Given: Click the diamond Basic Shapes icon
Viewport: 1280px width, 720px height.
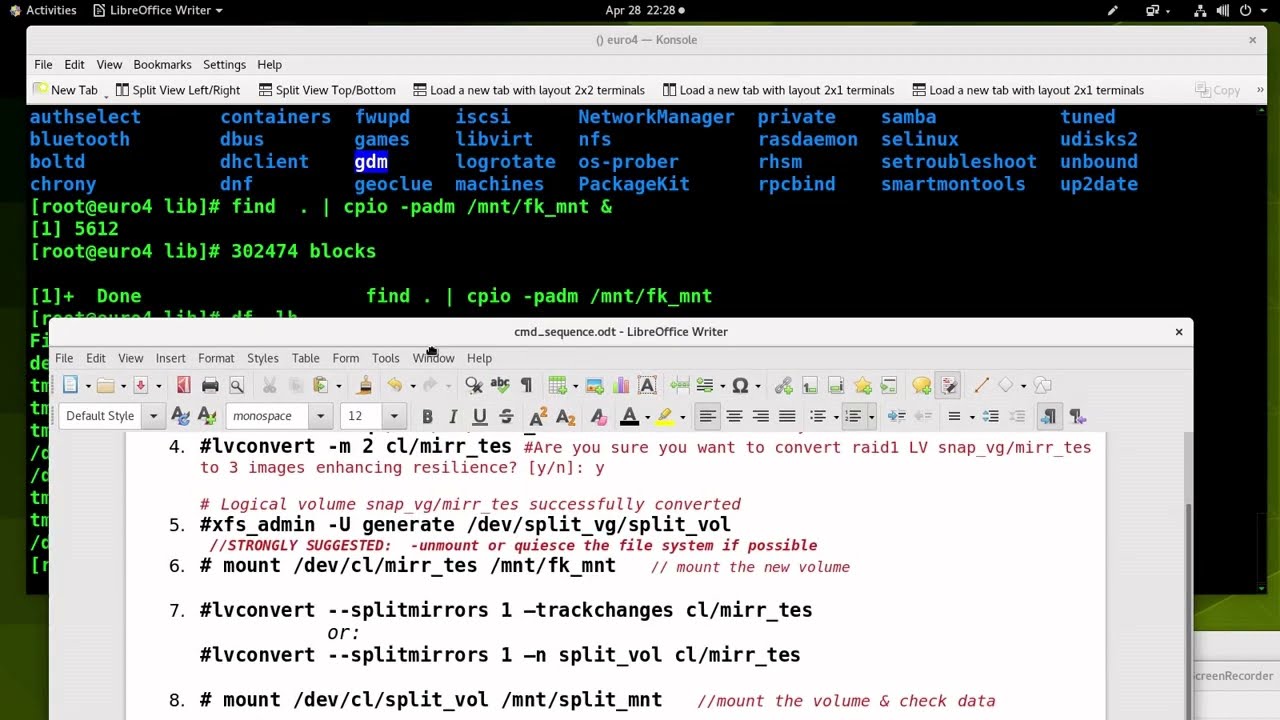Looking at the screenshot, I should [x=1005, y=385].
